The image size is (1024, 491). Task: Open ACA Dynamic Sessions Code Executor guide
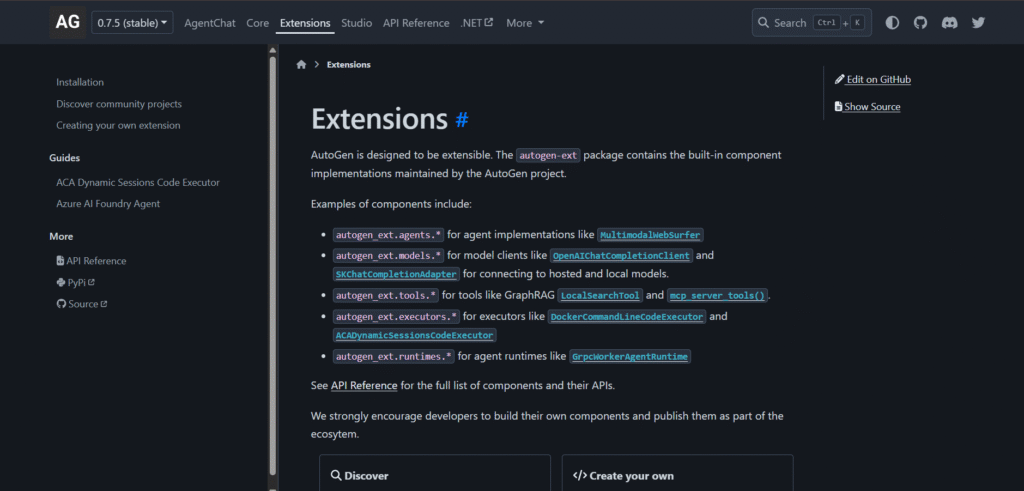(x=138, y=183)
